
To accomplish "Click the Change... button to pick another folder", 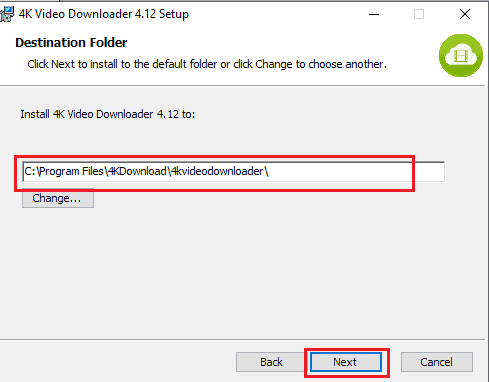I will [x=58, y=198].
